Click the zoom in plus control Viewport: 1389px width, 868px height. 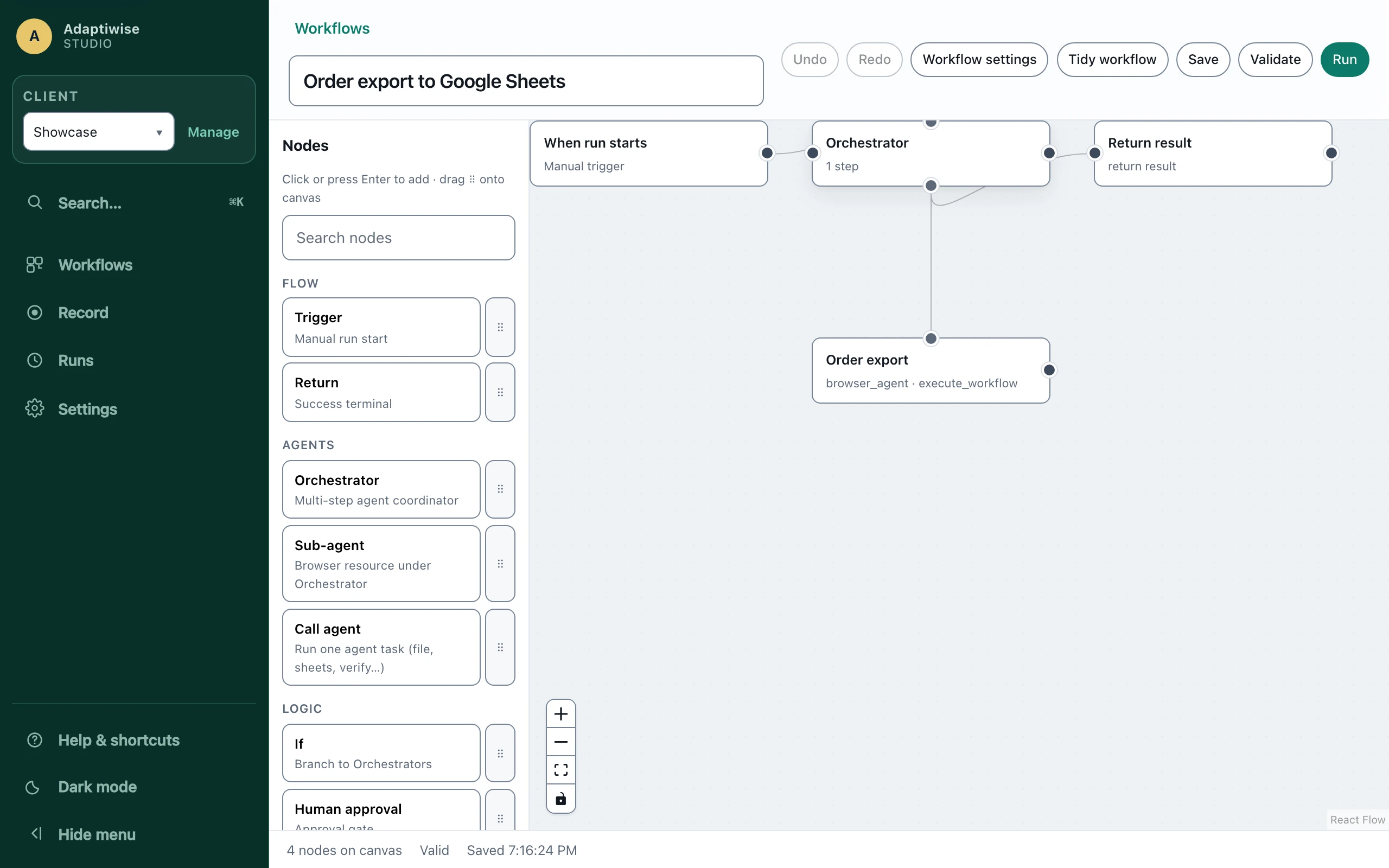[x=561, y=713]
